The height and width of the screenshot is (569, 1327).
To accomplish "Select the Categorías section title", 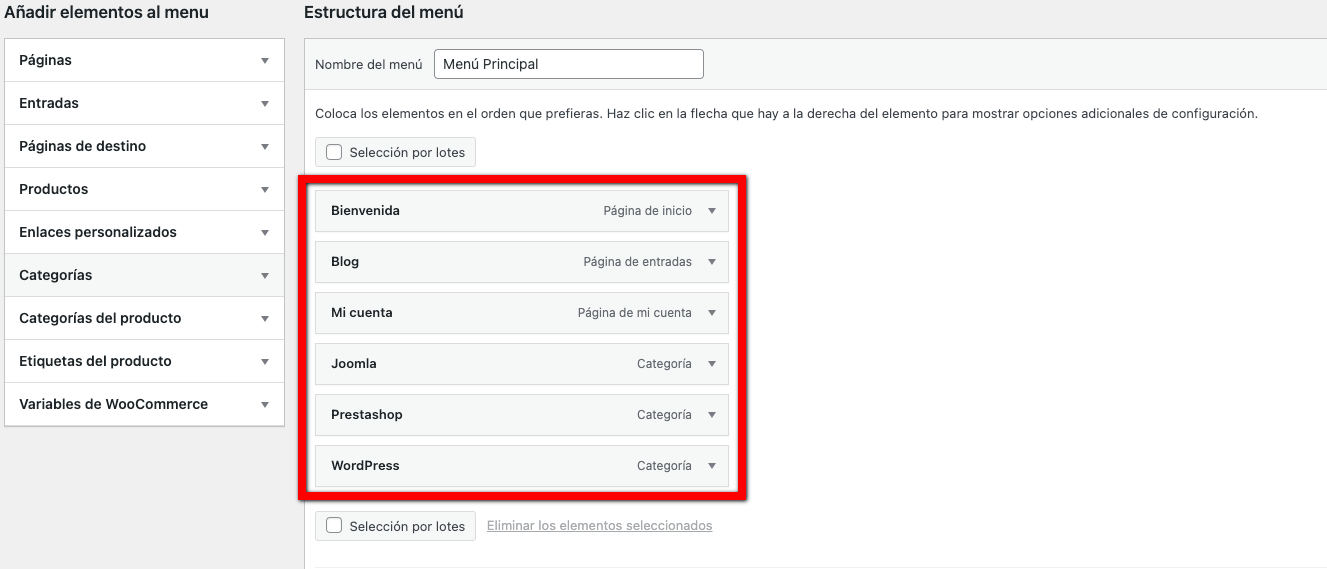I will [56, 275].
